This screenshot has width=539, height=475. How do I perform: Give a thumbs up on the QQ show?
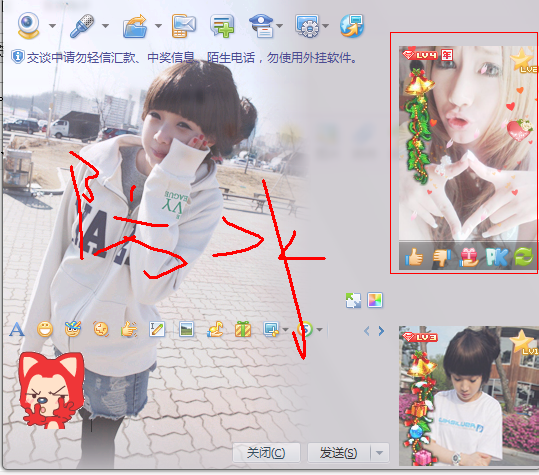click(414, 257)
